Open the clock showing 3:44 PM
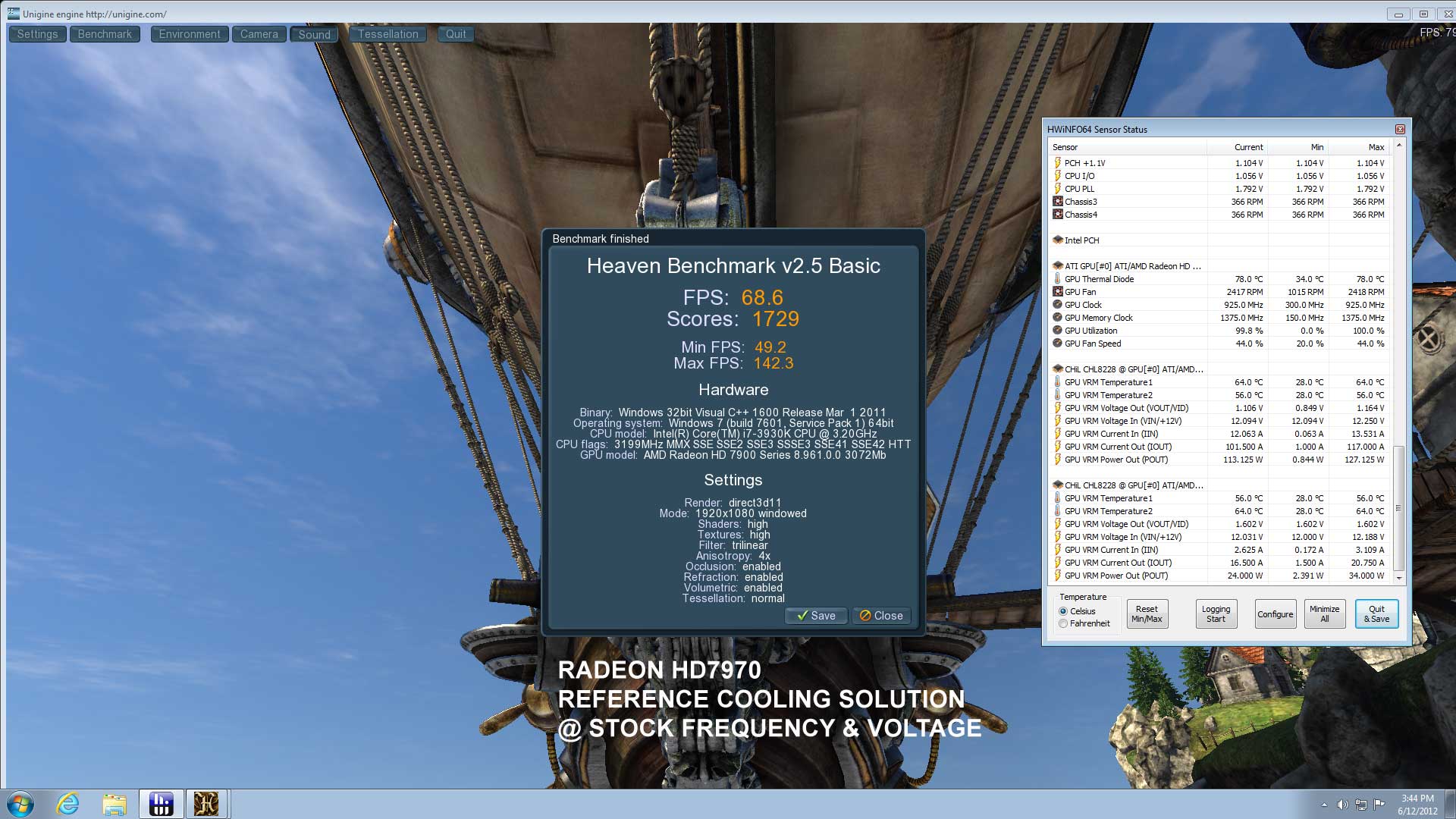This screenshot has width=1456, height=819. coord(1417,804)
